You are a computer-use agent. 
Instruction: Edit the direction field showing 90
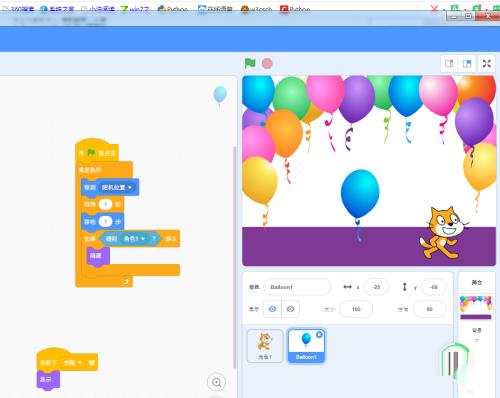coord(429,309)
